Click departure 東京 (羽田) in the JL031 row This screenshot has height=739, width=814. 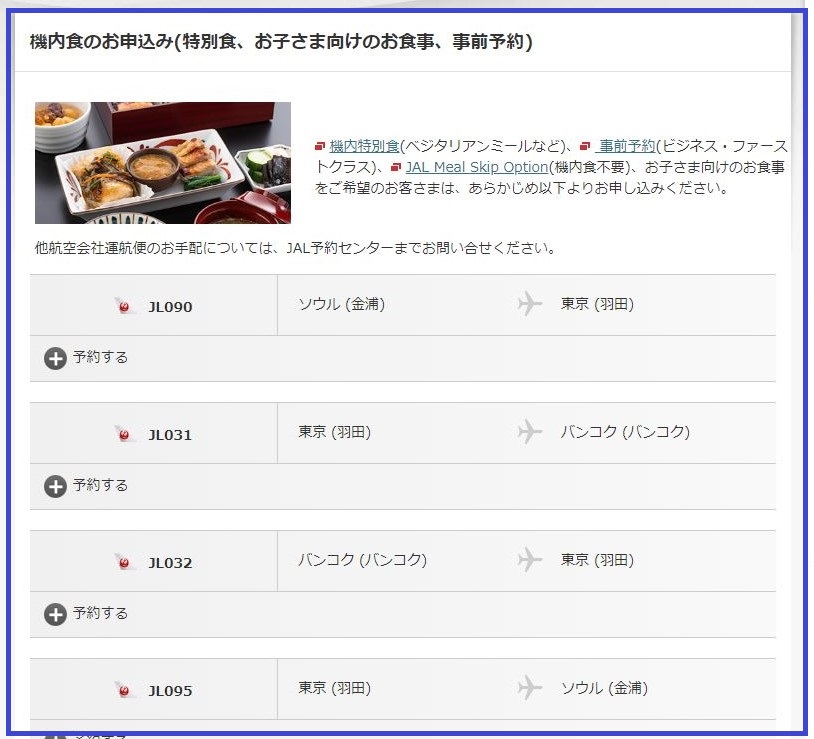[x=334, y=432]
